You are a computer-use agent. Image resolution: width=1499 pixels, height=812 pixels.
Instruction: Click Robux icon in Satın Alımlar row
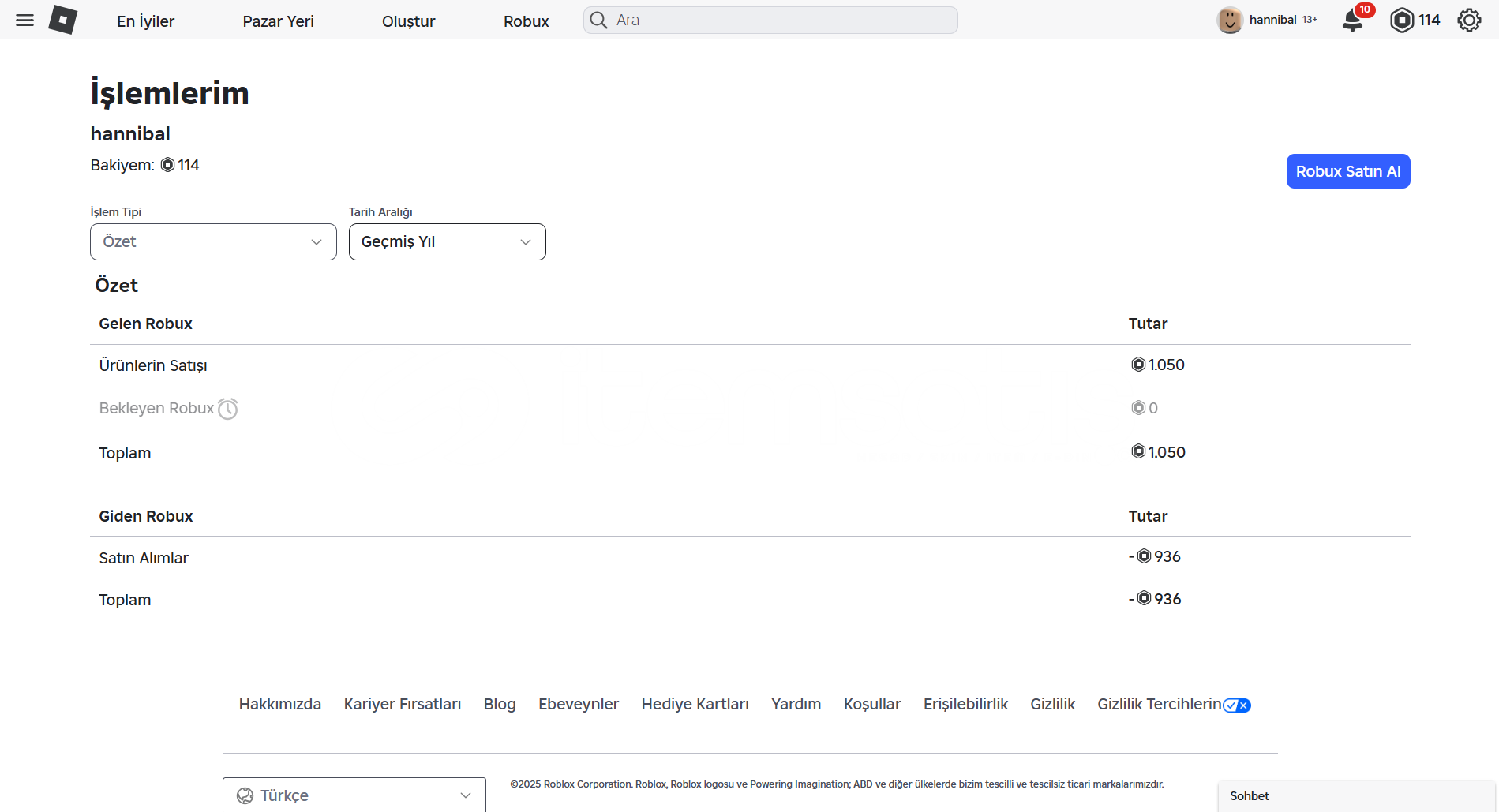tap(1145, 556)
